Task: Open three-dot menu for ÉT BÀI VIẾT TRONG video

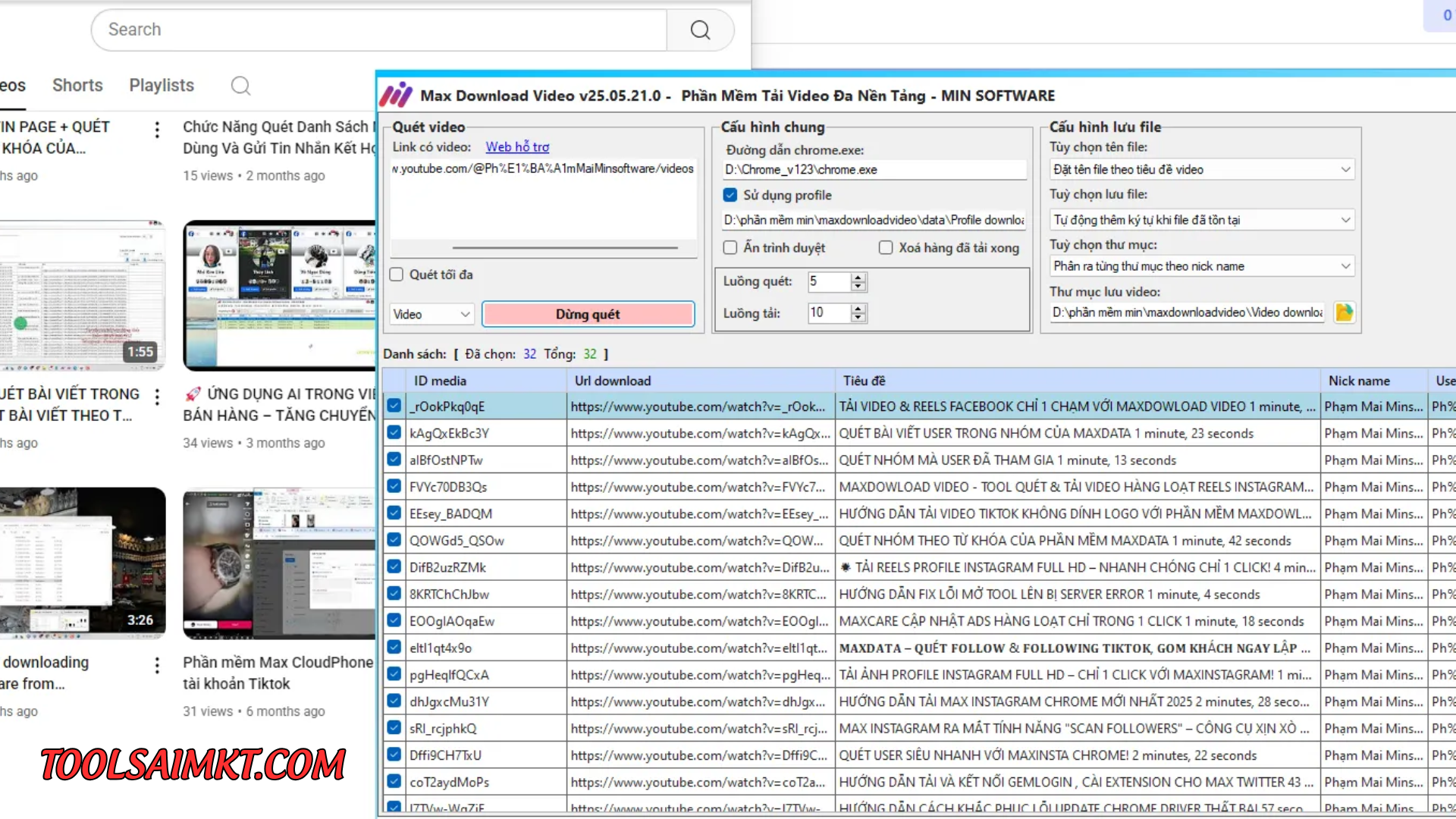Action: 157,397
